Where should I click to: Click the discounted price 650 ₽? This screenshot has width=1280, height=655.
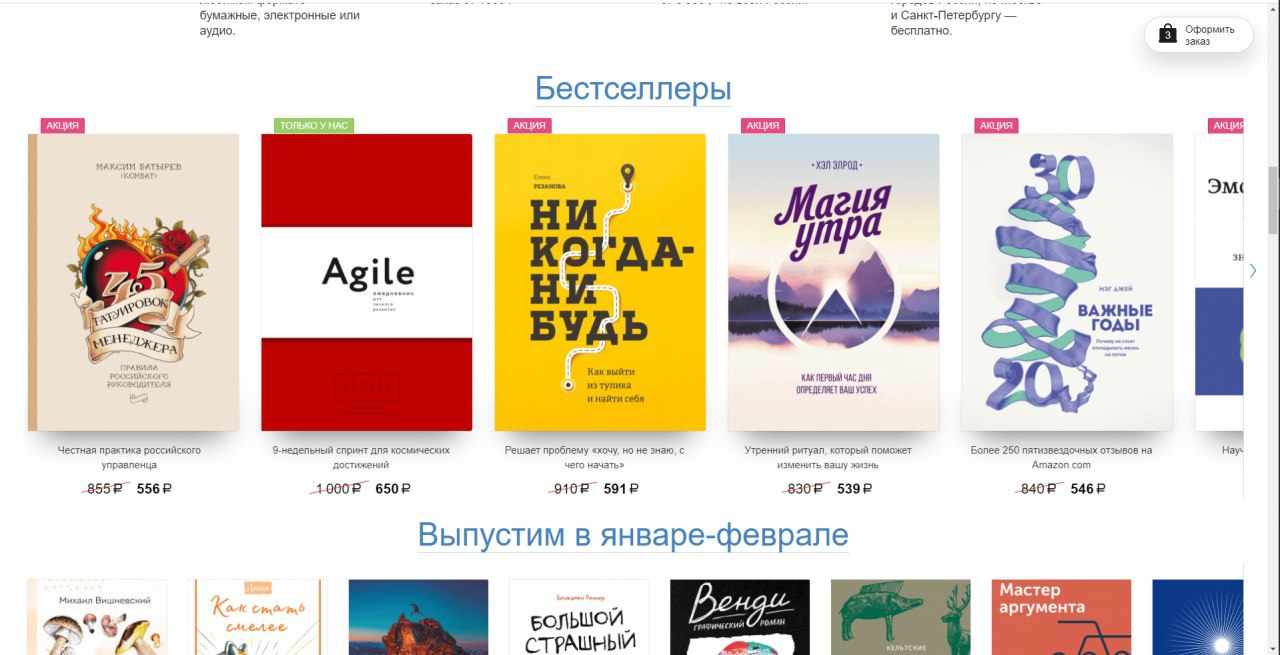[393, 489]
